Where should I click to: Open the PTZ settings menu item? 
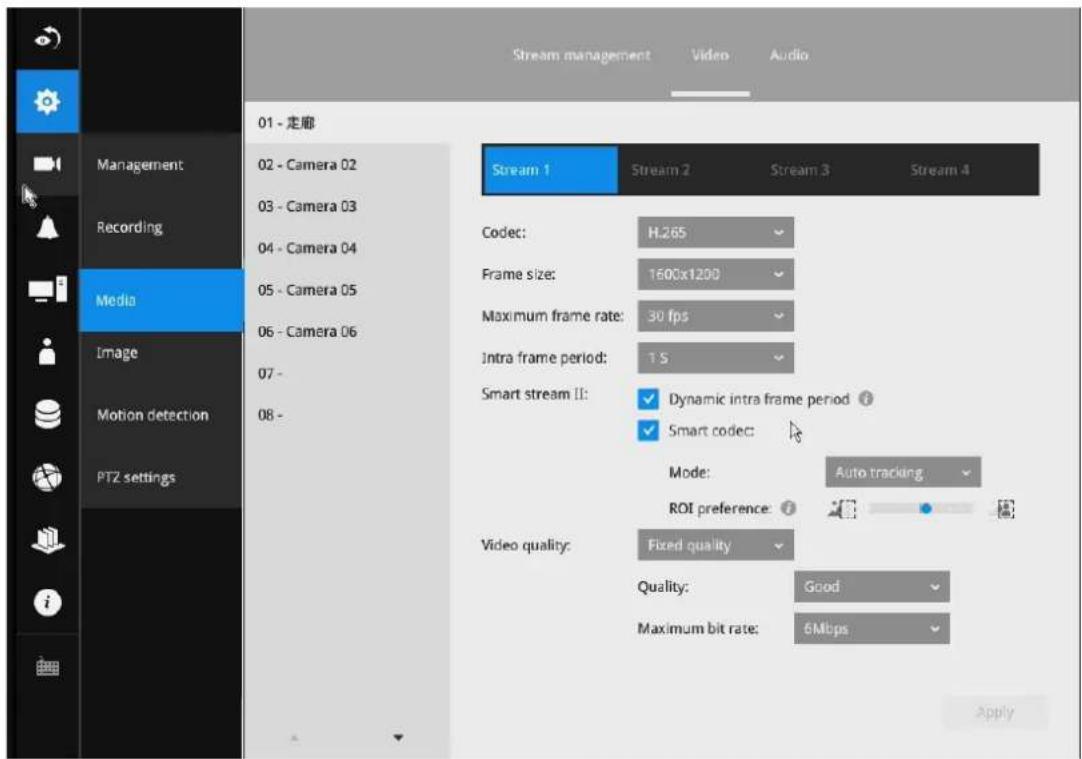click(161, 477)
